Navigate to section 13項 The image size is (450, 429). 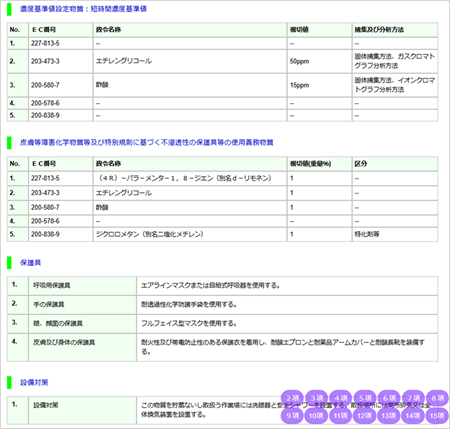pyautogui.click(x=389, y=416)
